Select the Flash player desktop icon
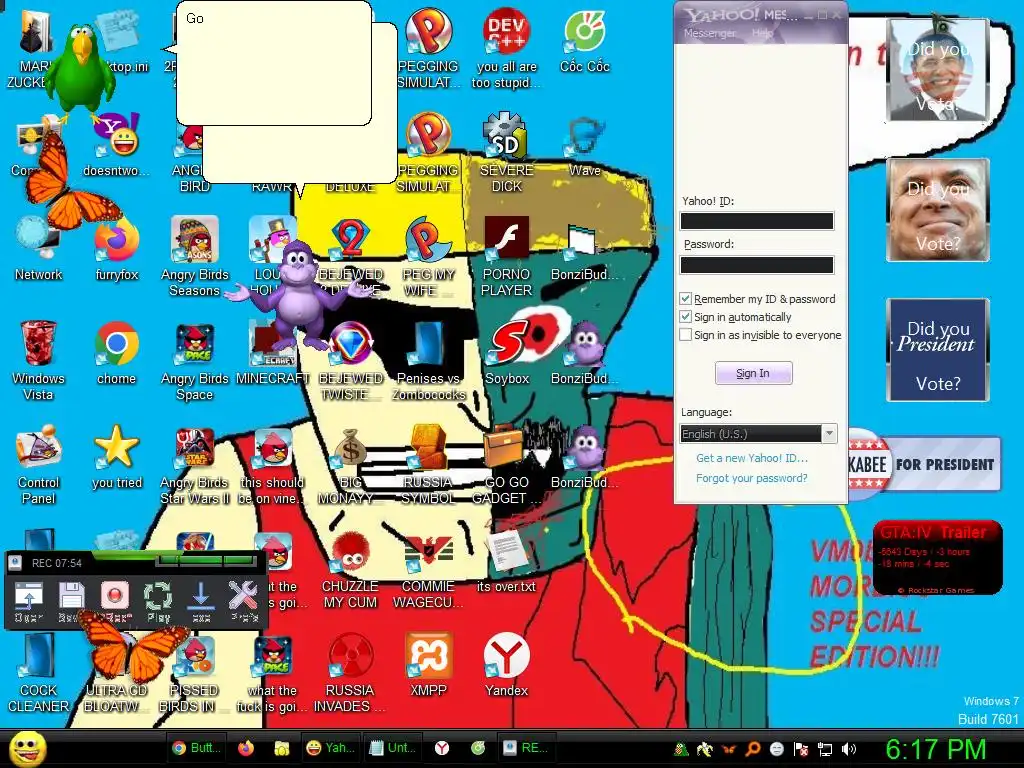Viewport: 1024px width, 768px height. pos(506,257)
